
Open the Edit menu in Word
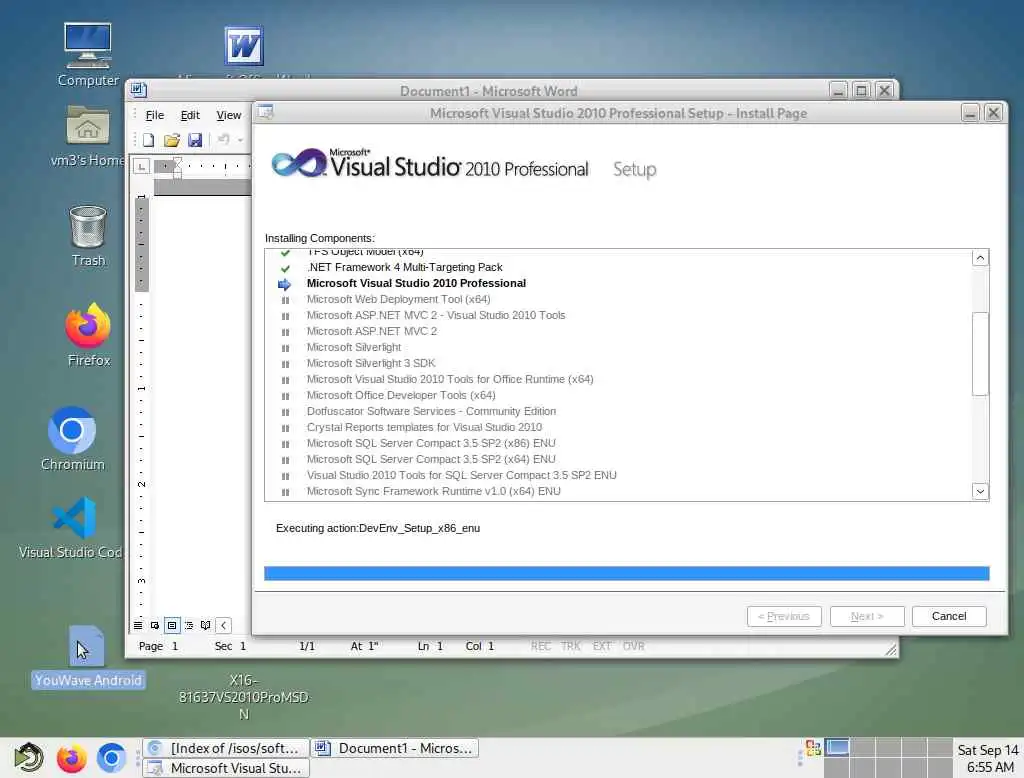pos(190,115)
